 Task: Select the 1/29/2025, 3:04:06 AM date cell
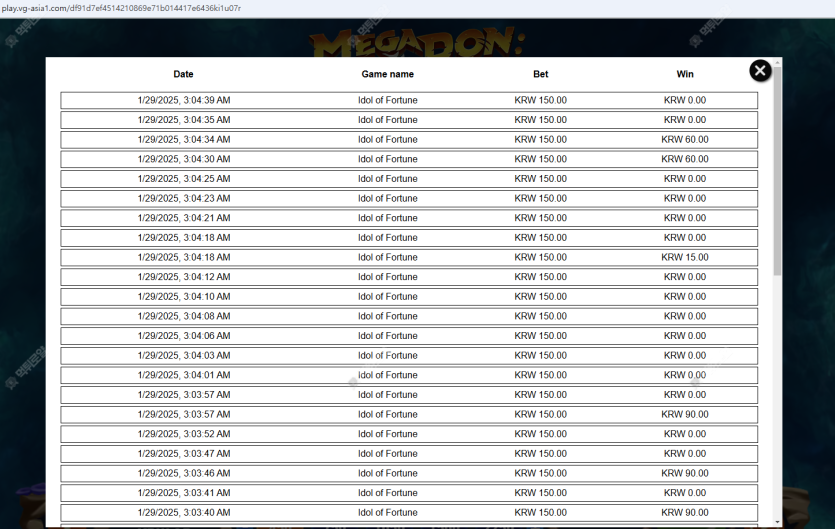coord(184,336)
